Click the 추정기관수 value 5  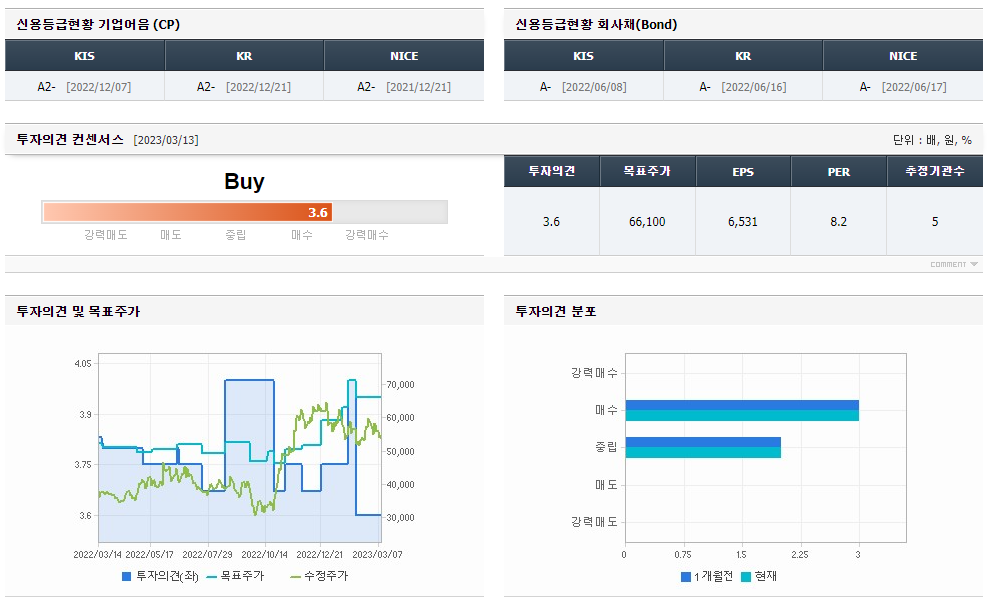[x=935, y=222]
